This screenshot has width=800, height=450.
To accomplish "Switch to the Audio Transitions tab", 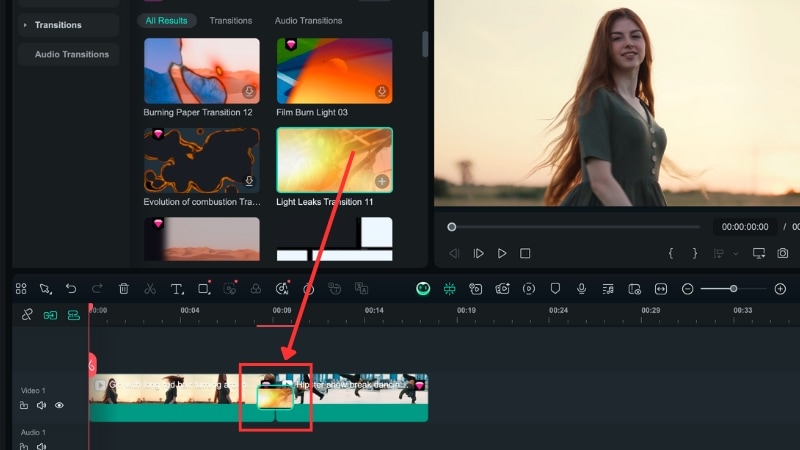I will 308,20.
